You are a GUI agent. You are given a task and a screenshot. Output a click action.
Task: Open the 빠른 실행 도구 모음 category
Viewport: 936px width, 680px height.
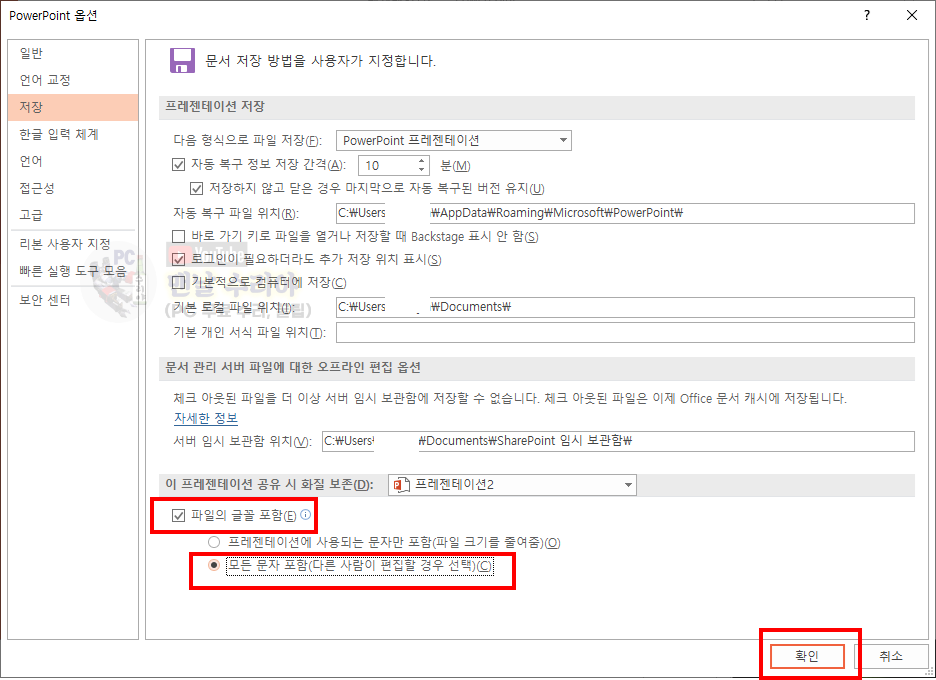(x=73, y=271)
